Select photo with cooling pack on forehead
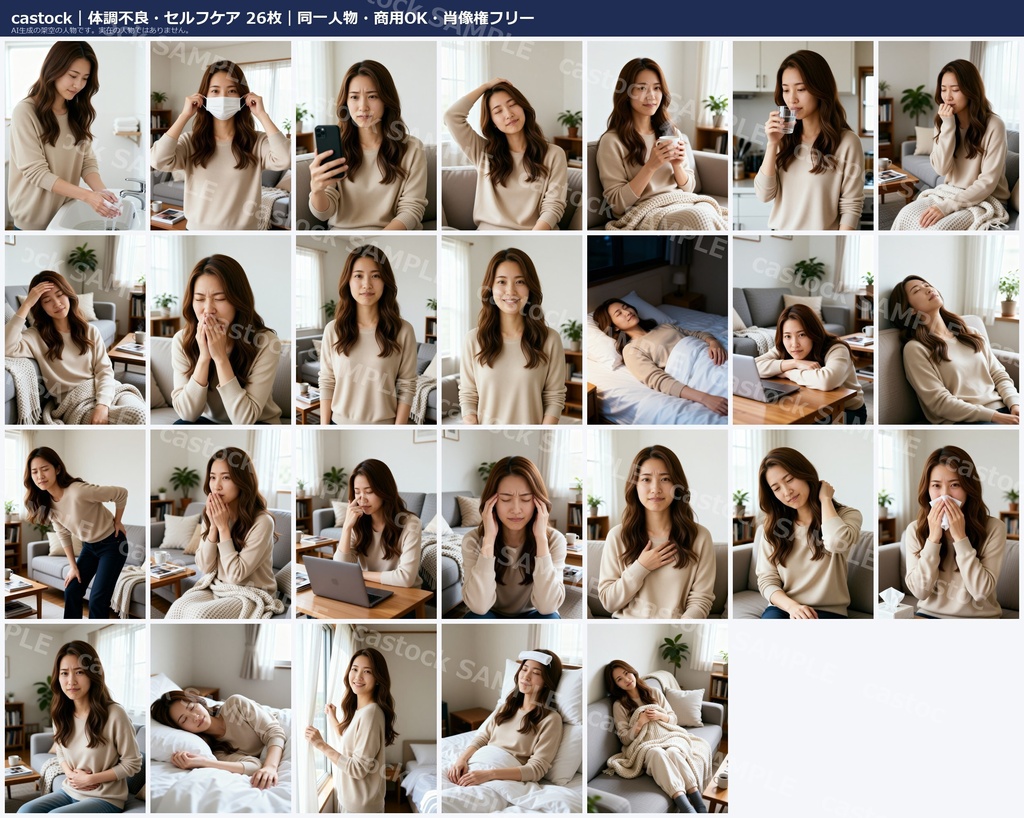The height and width of the screenshot is (818, 1024). point(512,718)
